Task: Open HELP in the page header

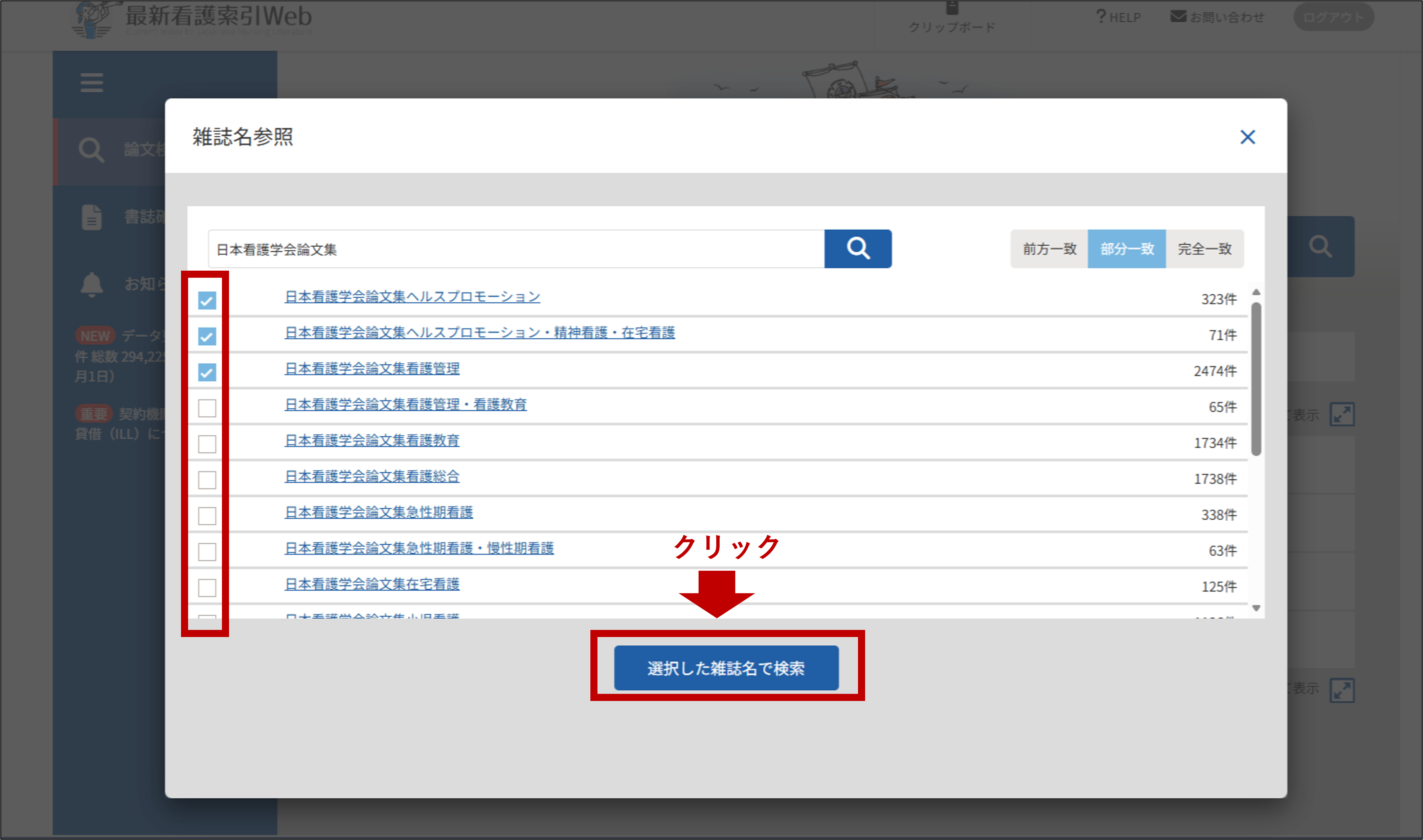Action: [1118, 17]
